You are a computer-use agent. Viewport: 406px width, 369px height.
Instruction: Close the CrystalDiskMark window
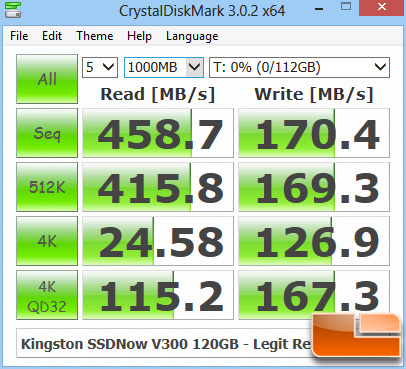382,8
